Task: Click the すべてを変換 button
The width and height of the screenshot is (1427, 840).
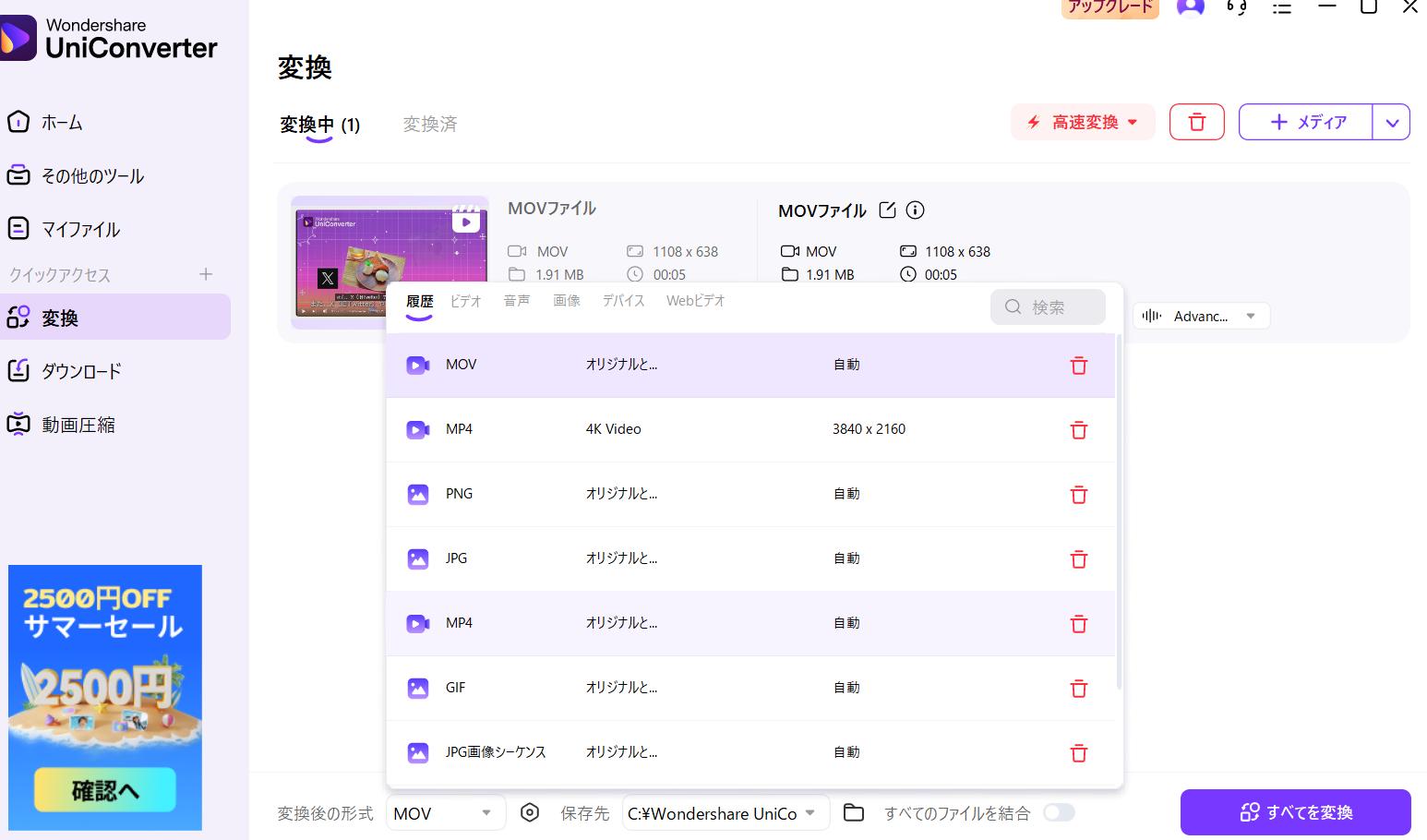Action: coord(1295,812)
